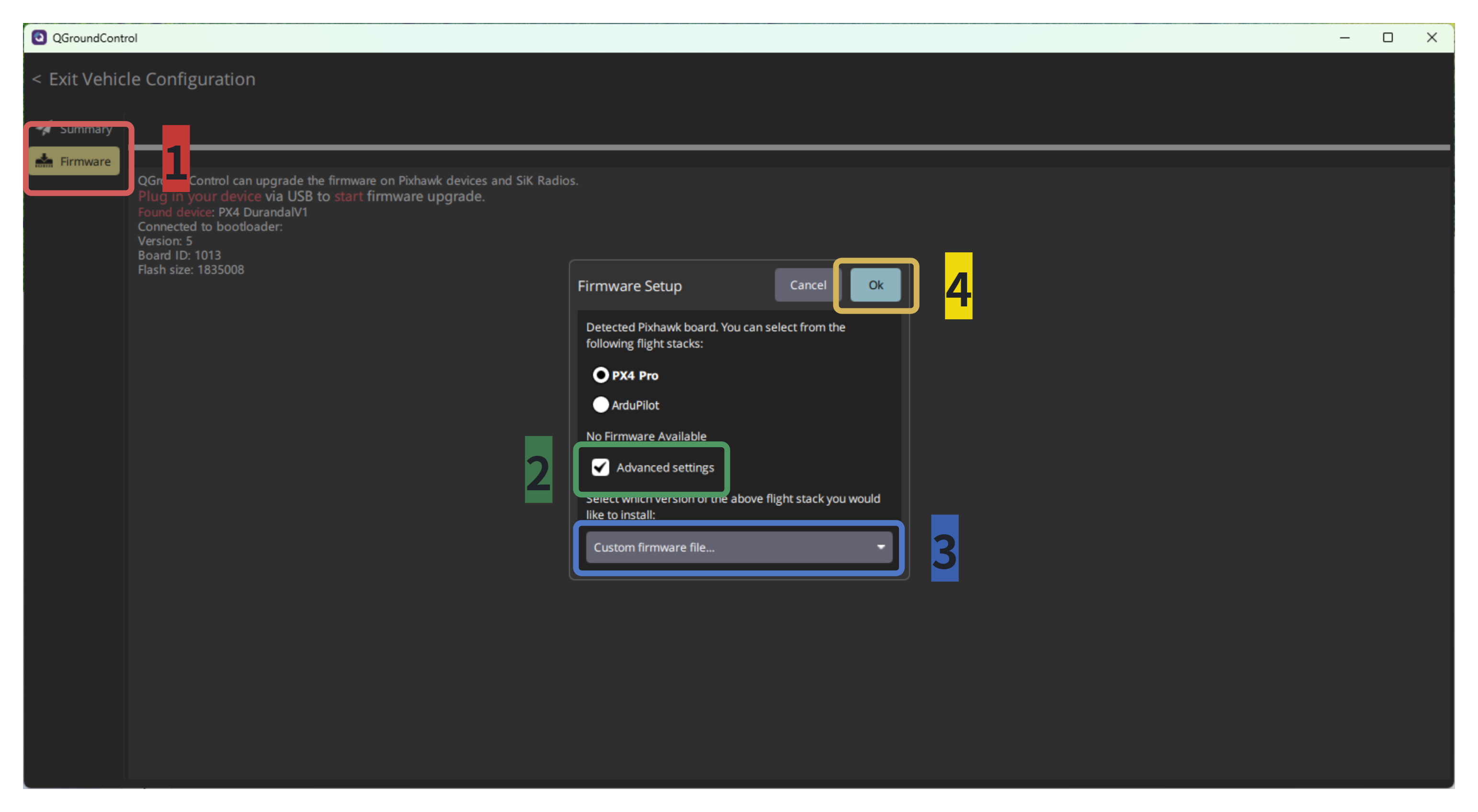
Task: Confirm firmware setup with Ok button
Action: tap(875, 284)
